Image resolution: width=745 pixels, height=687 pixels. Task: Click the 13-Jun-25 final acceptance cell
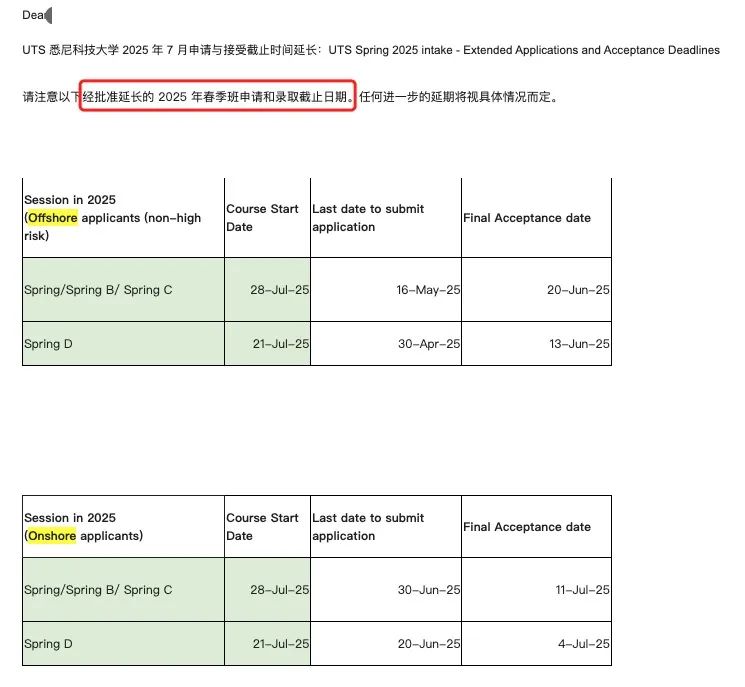coord(579,344)
